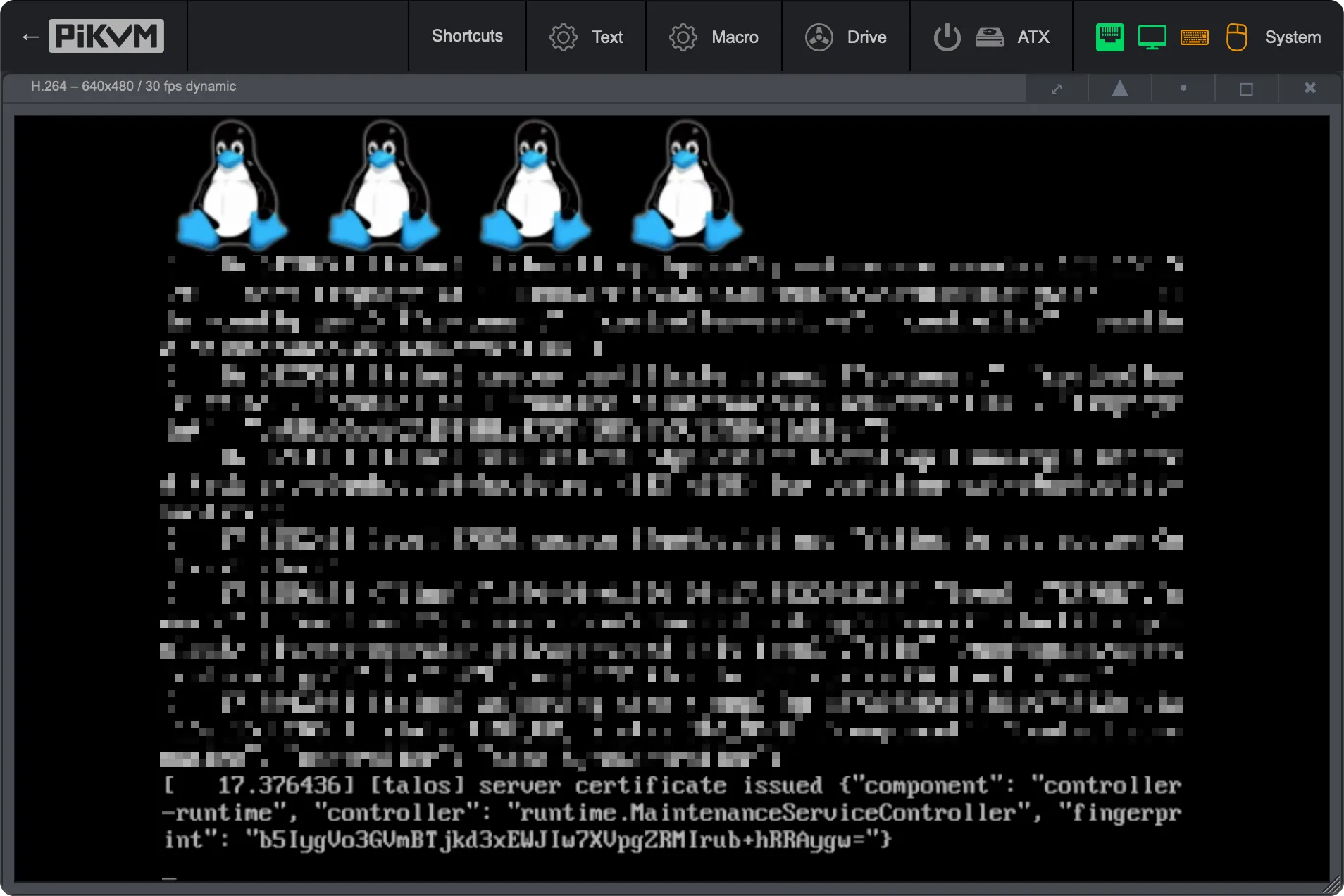Open the Macro dropdown
The height and width of the screenshot is (896, 1344).
click(x=714, y=37)
